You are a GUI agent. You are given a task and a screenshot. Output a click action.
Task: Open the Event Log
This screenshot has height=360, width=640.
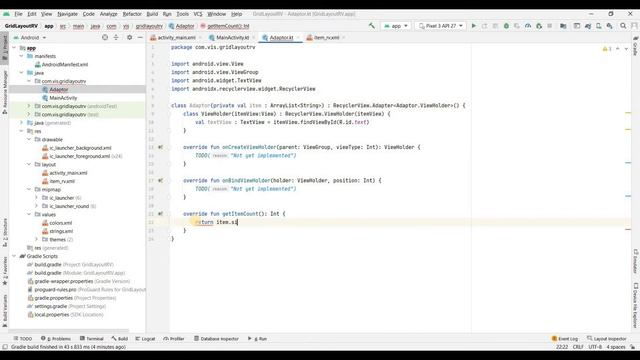click(565, 339)
